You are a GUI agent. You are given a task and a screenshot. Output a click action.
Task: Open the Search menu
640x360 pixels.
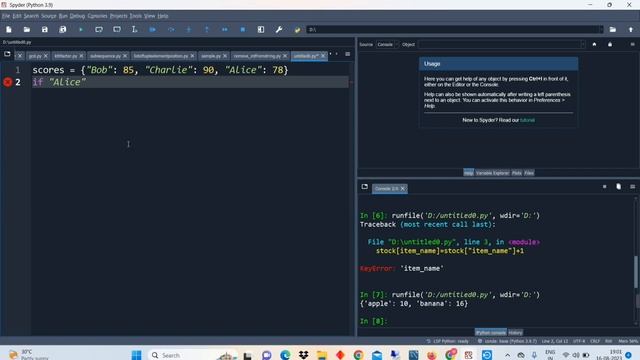point(31,16)
